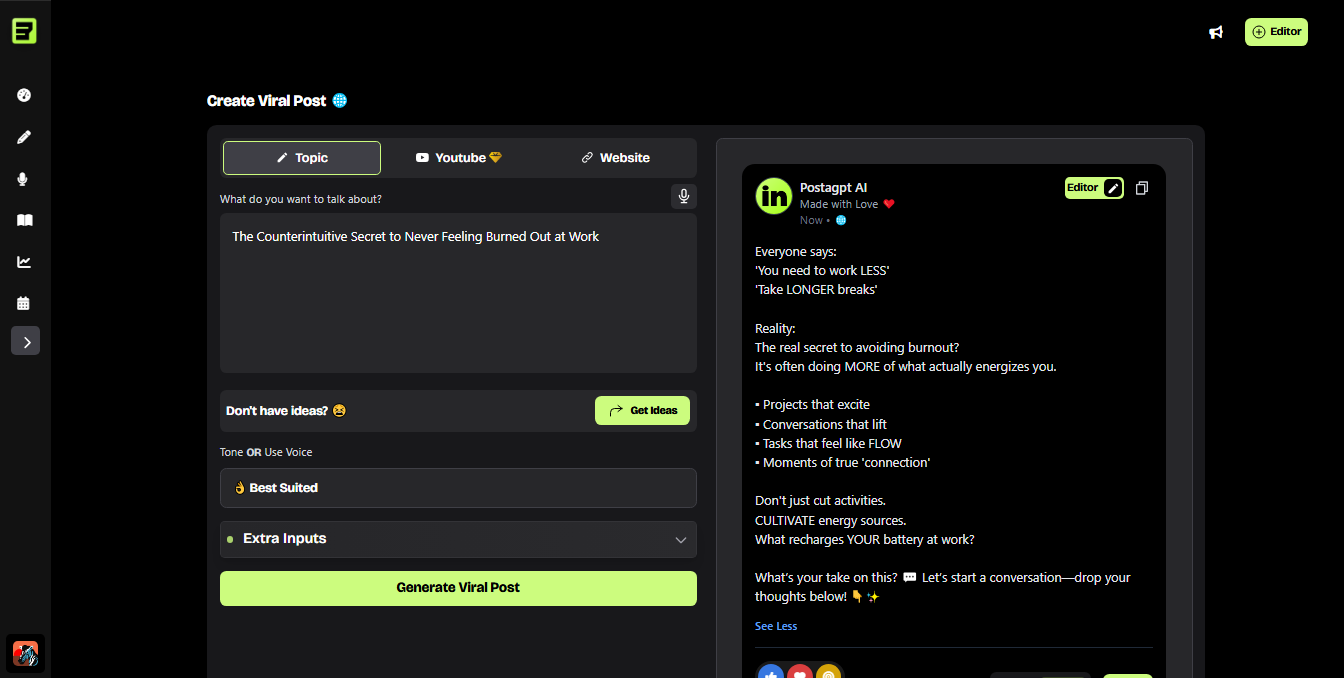The width and height of the screenshot is (1344, 678).
Task: Click the Generate Viral Post button
Action: click(458, 588)
